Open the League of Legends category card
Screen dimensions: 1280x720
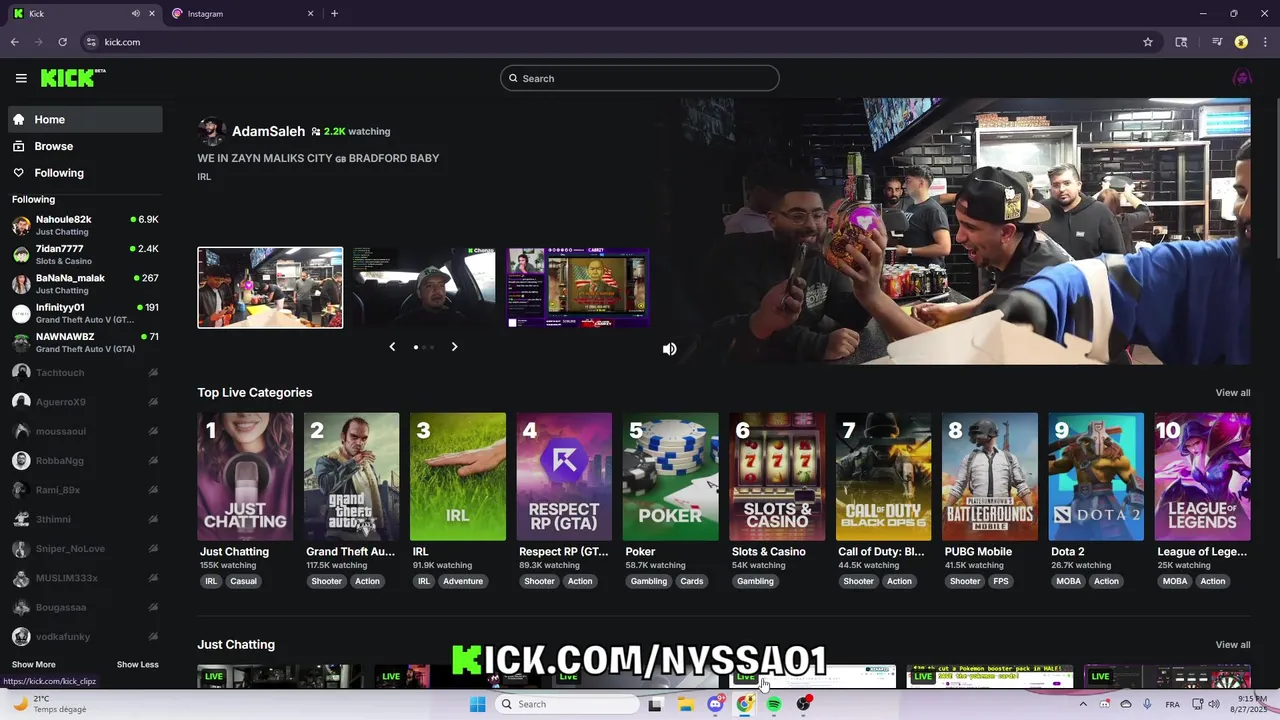coord(1202,476)
